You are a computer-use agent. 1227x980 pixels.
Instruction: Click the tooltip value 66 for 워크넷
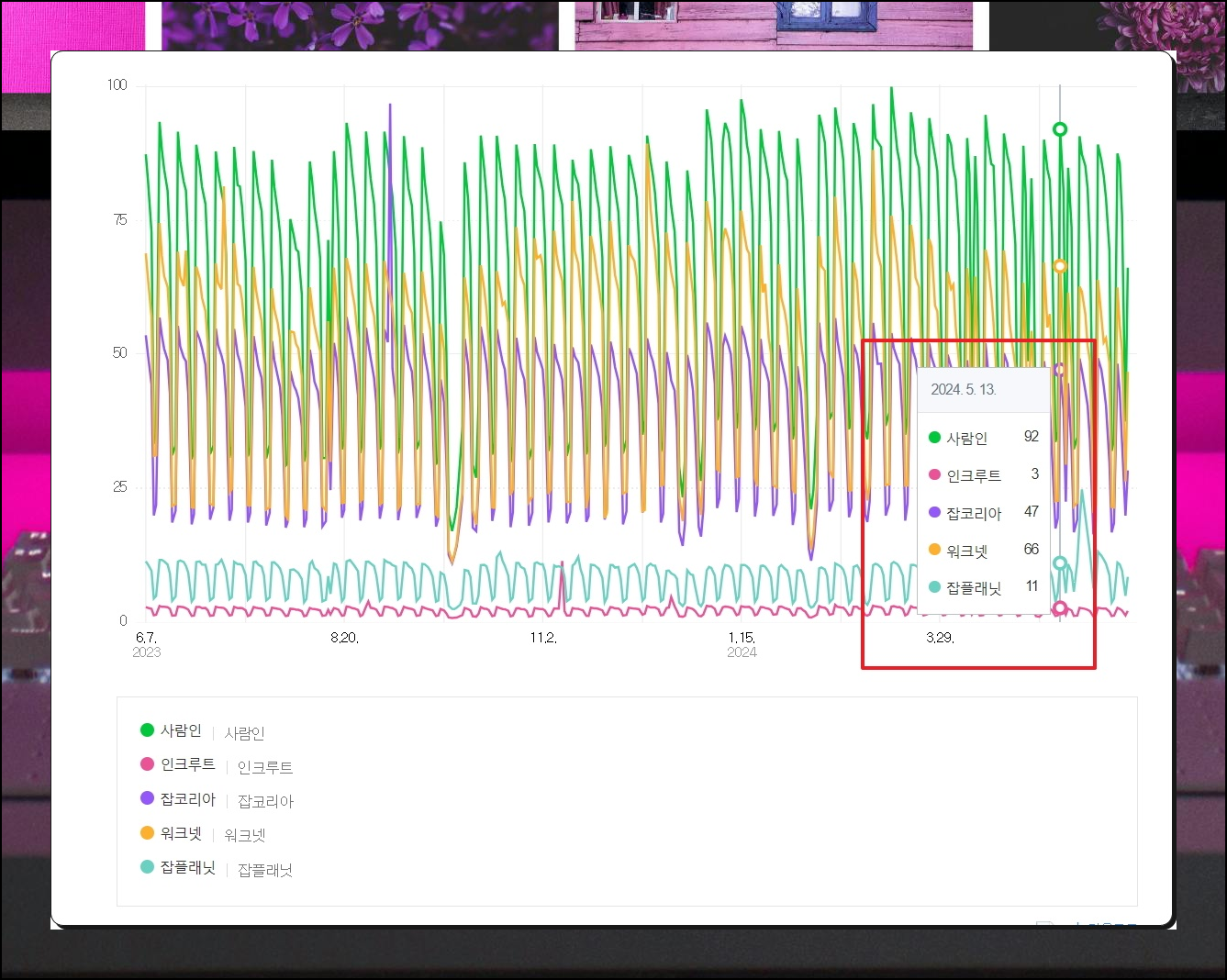[1032, 550]
